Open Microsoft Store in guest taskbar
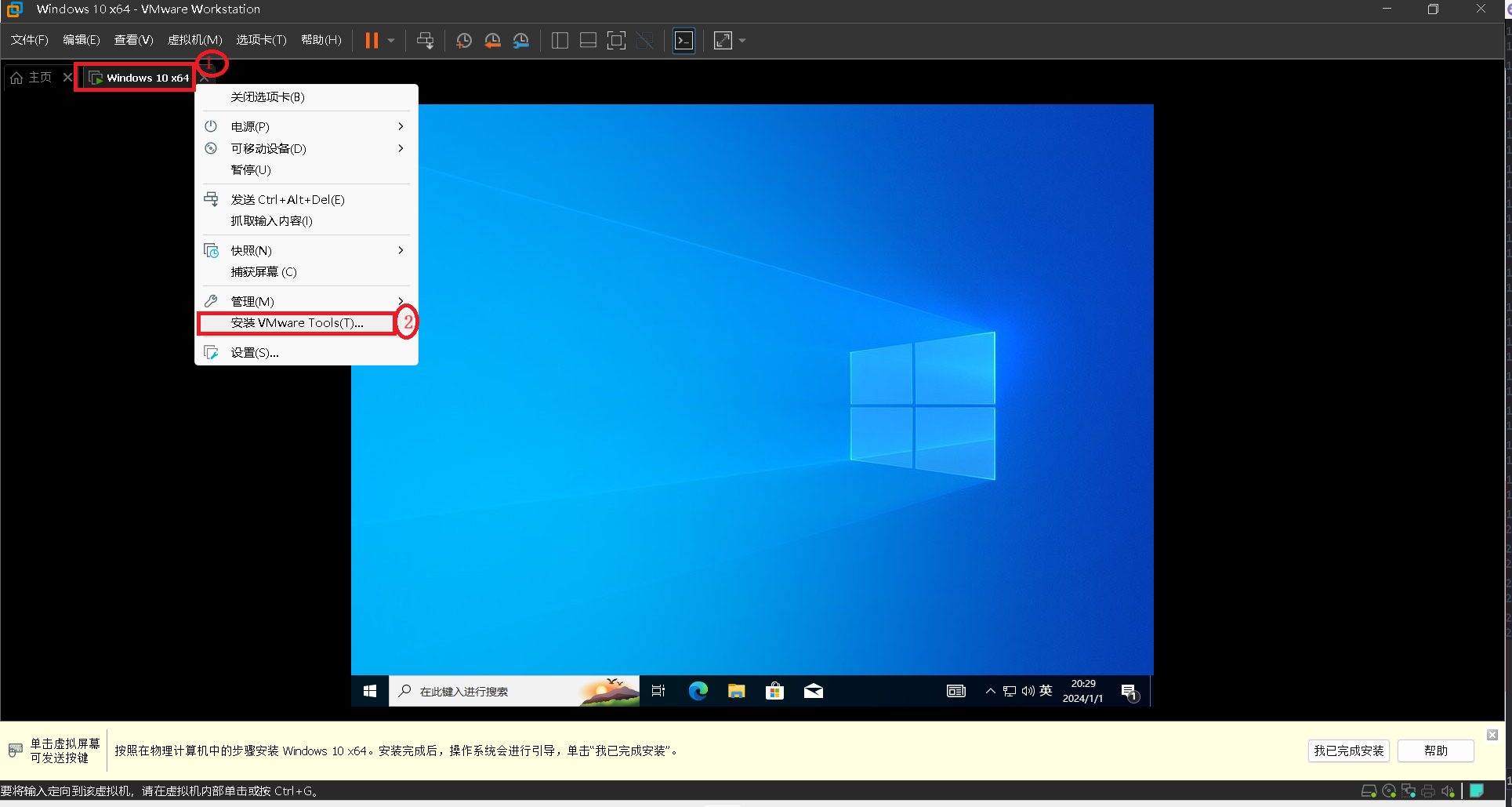 coord(774,691)
